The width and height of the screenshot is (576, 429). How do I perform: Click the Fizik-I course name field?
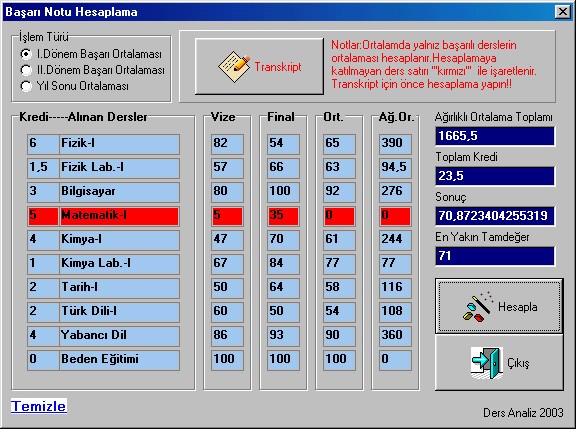pos(119,144)
